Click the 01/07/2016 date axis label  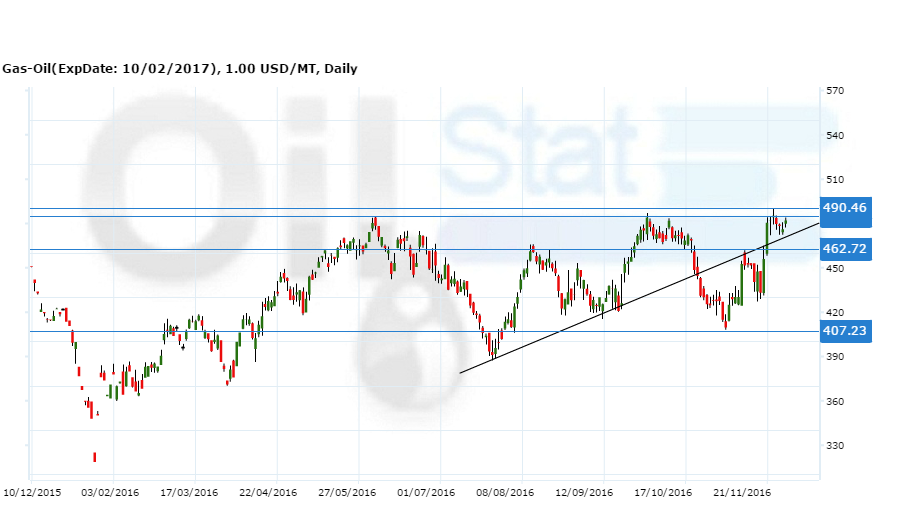(427, 492)
